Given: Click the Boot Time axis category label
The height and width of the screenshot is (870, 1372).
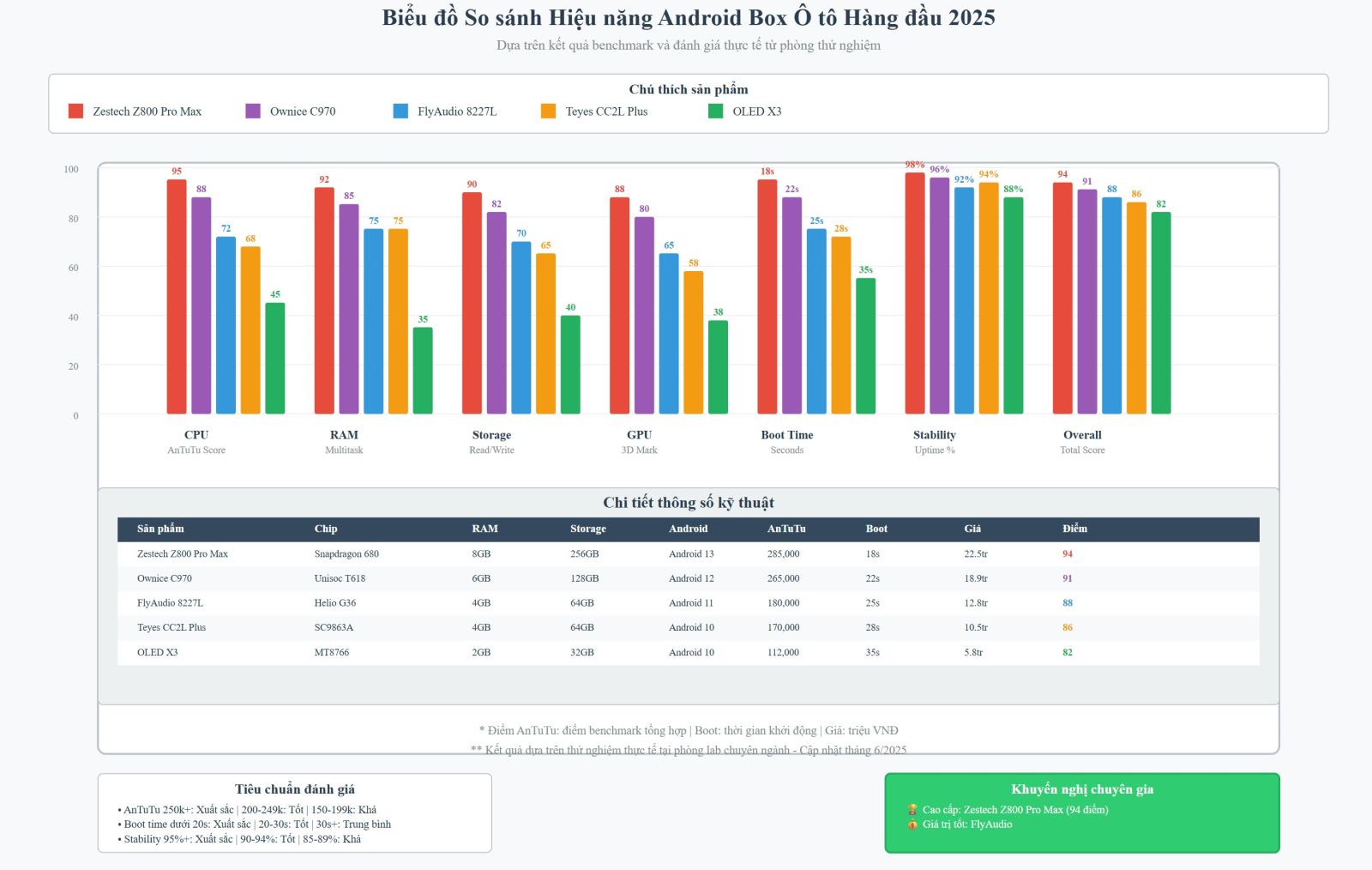Looking at the screenshot, I should (787, 435).
